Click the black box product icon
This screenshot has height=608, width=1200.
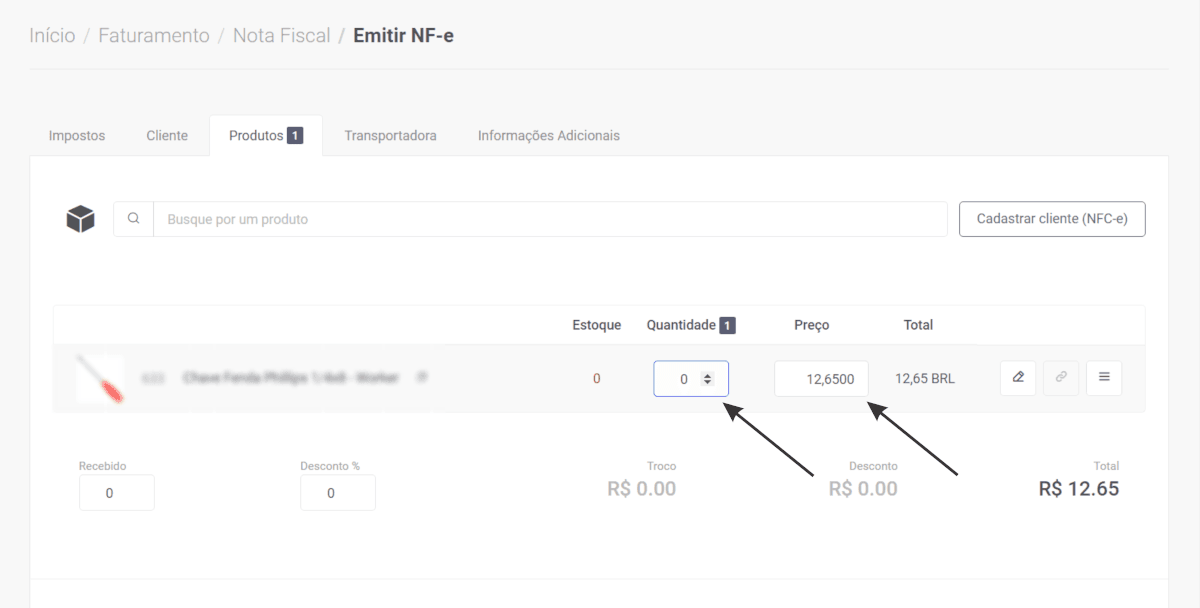(80, 219)
